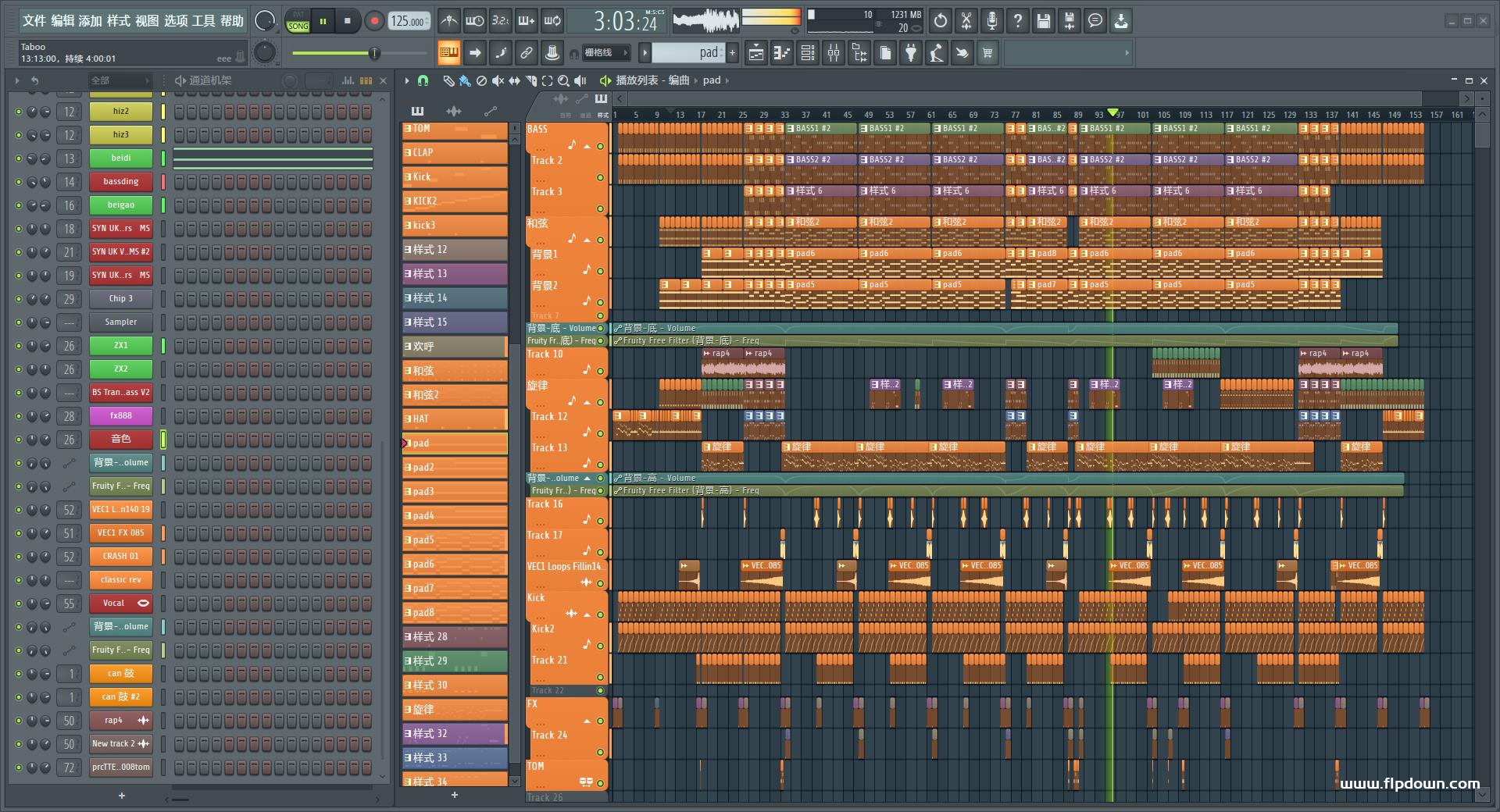This screenshot has height=812, width=1500.
Task: Add a new pattern with plus button
Action: pos(732,53)
